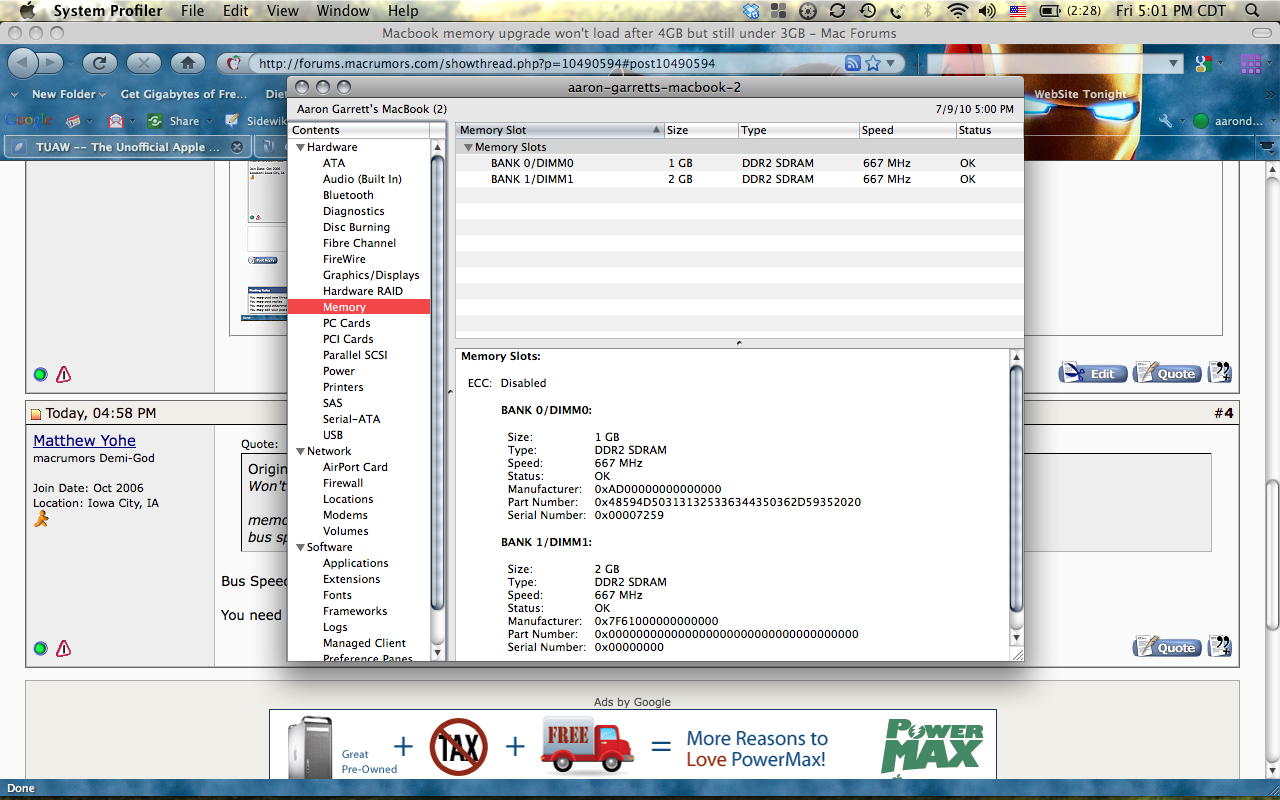The height and width of the screenshot is (800, 1280).
Task: Open the New Folder bookmarks dropdown
Action: (70, 94)
